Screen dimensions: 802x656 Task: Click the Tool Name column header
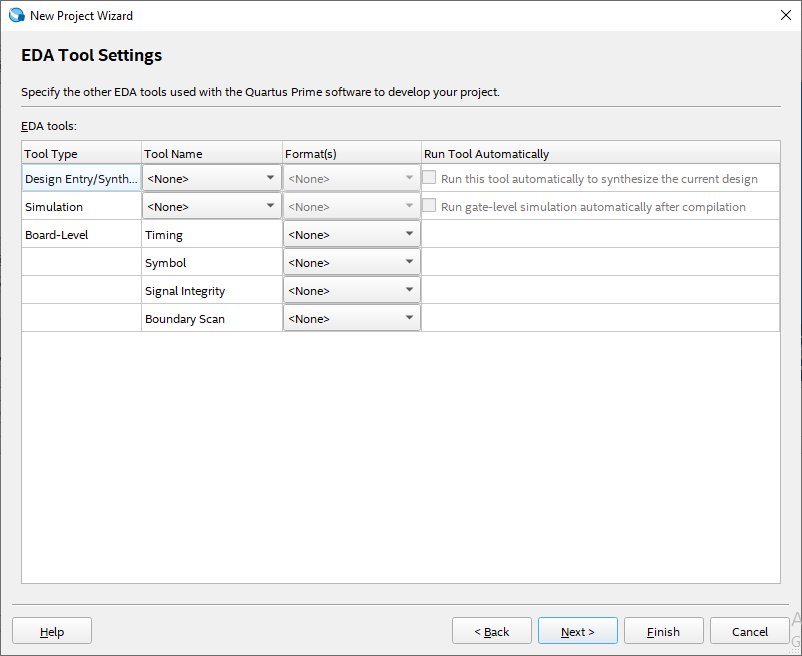tap(212, 153)
